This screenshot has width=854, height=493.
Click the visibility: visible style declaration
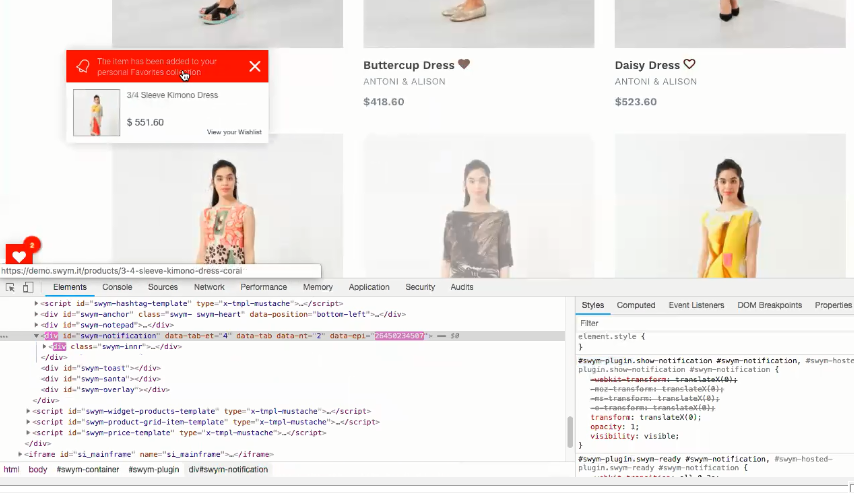(x=635, y=436)
